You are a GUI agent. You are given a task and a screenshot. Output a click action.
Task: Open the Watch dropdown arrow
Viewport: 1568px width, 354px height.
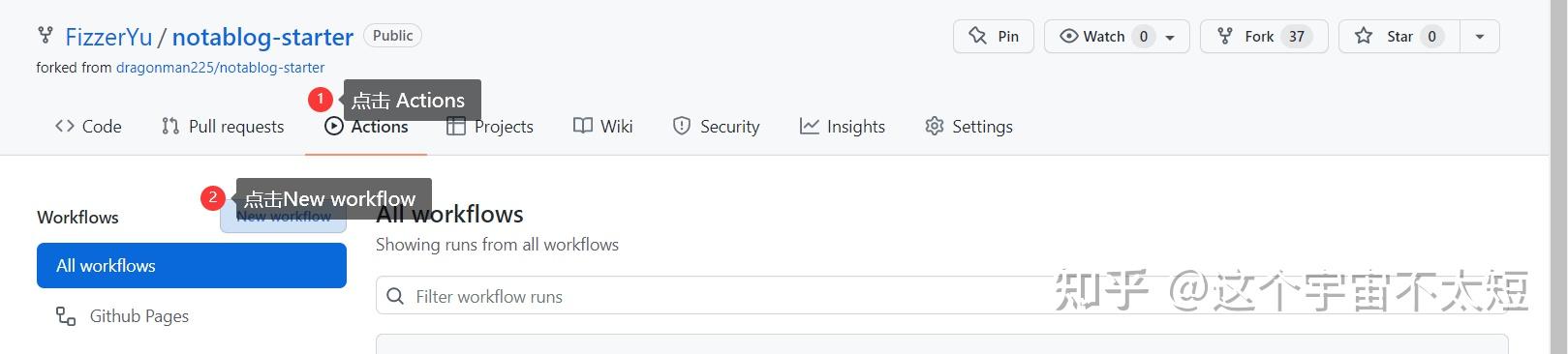click(x=1170, y=37)
